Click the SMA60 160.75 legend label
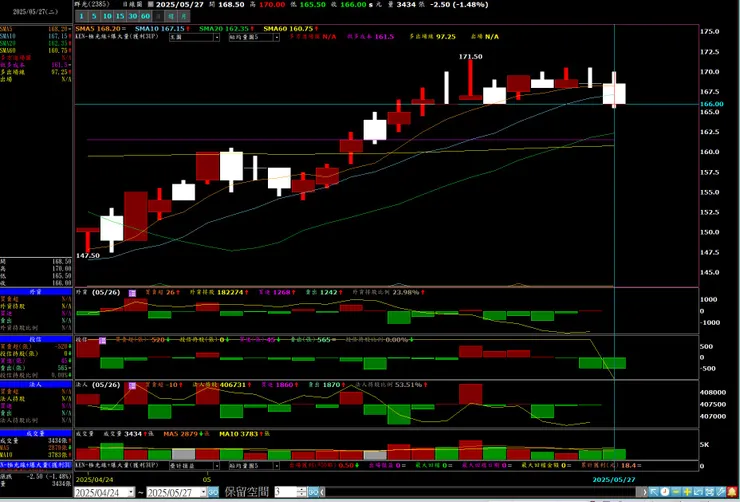Screen dimensions: 740x502 pos(288,29)
